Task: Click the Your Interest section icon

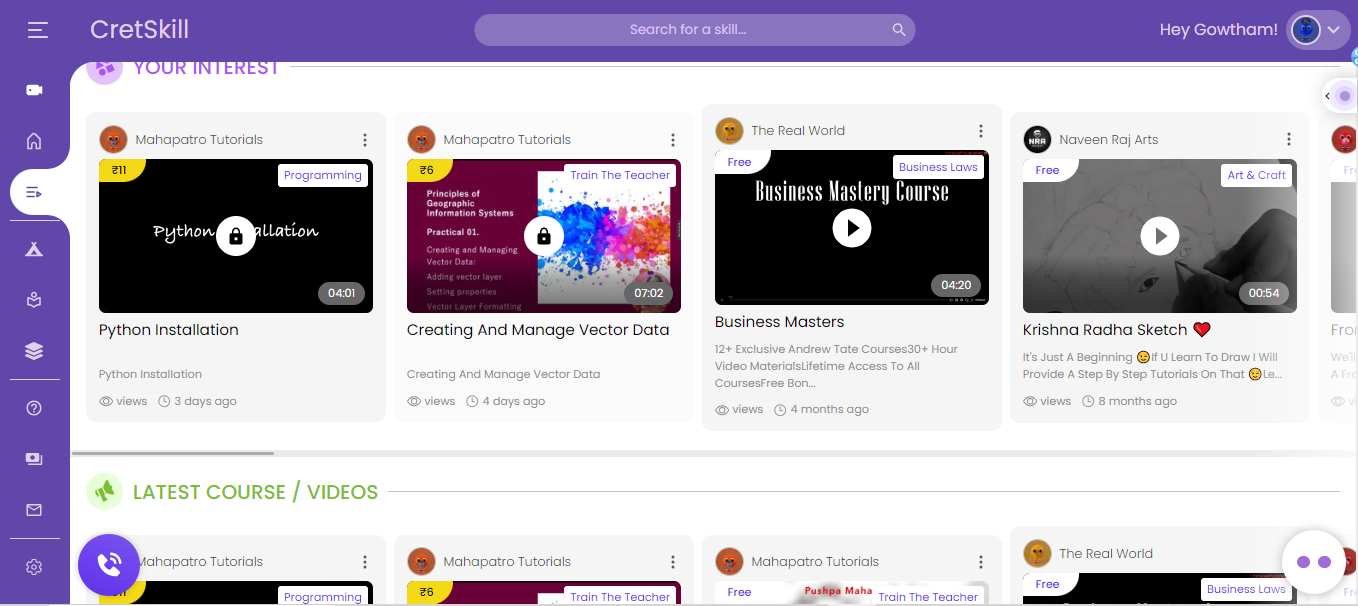Action: (x=104, y=68)
